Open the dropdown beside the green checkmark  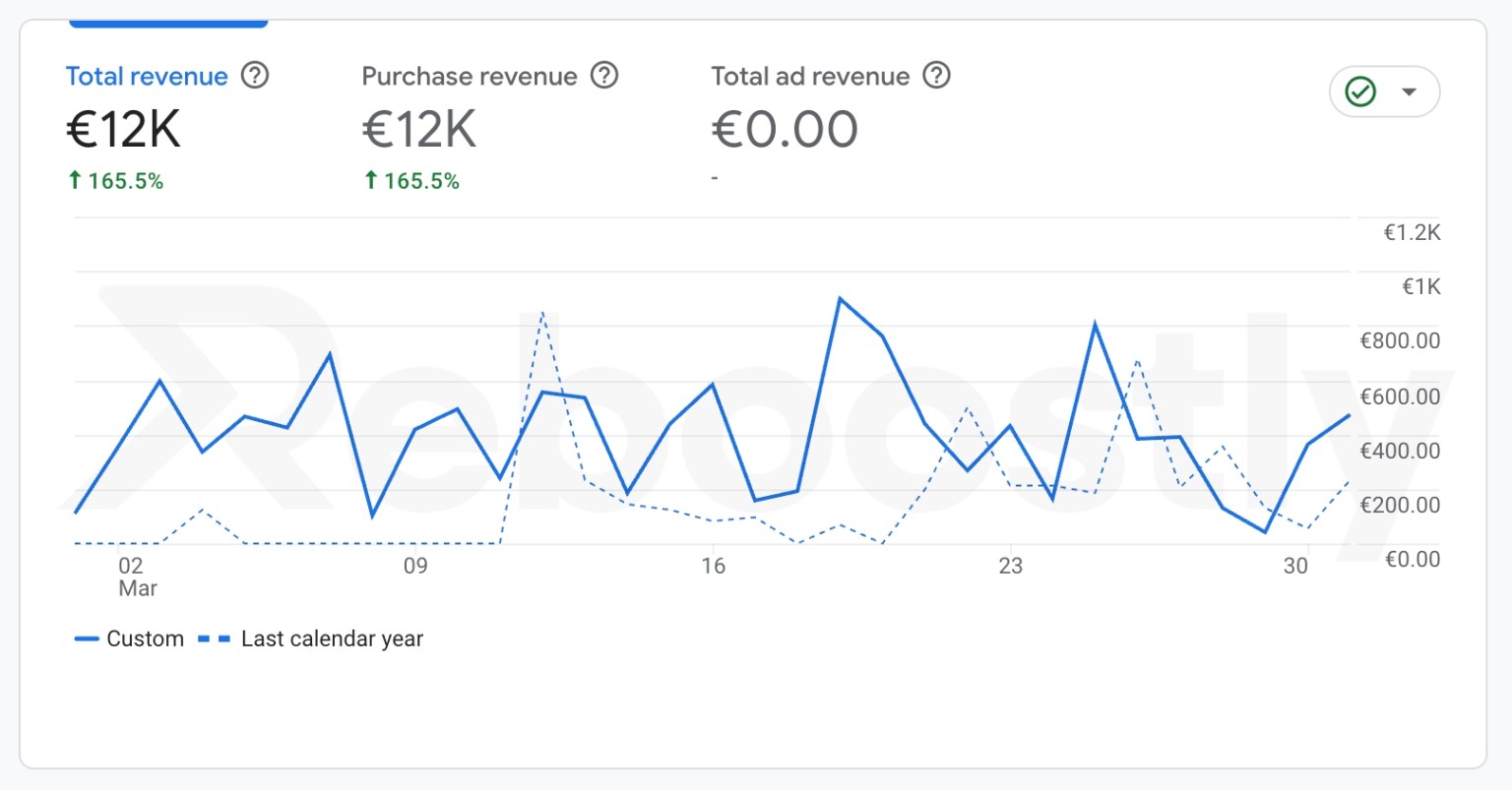pos(1410,91)
